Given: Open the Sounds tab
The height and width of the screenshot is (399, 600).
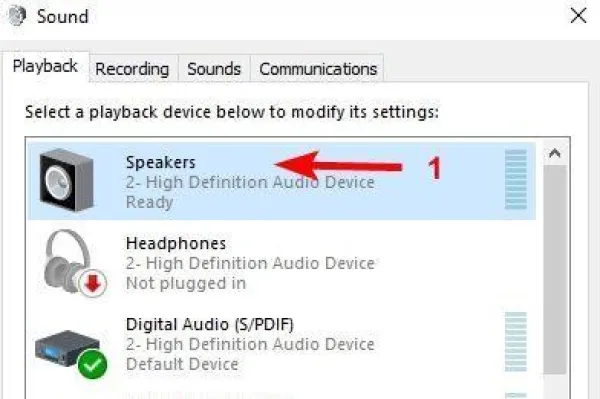Looking at the screenshot, I should tap(214, 69).
